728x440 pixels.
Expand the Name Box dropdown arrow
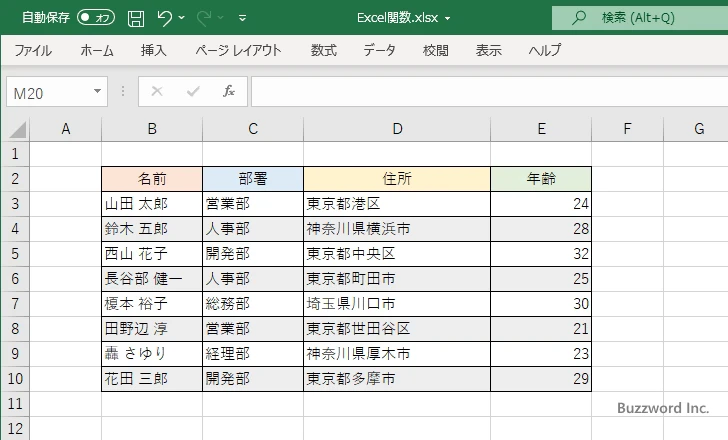(x=97, y=91)
